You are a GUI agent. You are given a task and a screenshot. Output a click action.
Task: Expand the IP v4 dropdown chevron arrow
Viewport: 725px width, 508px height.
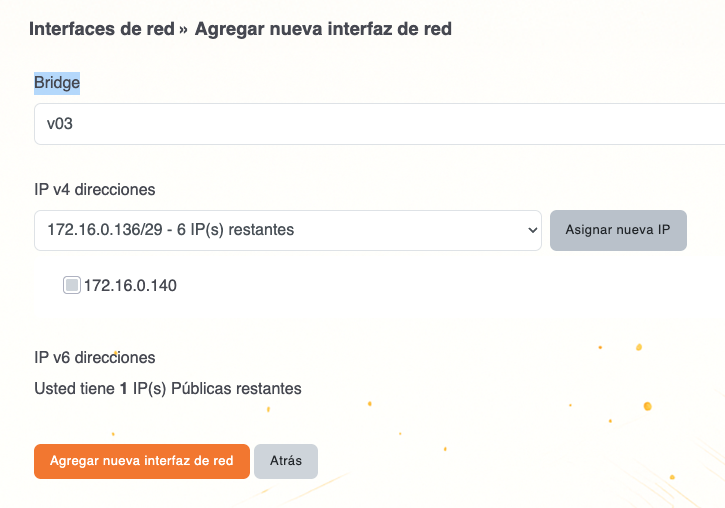(529, 230)
